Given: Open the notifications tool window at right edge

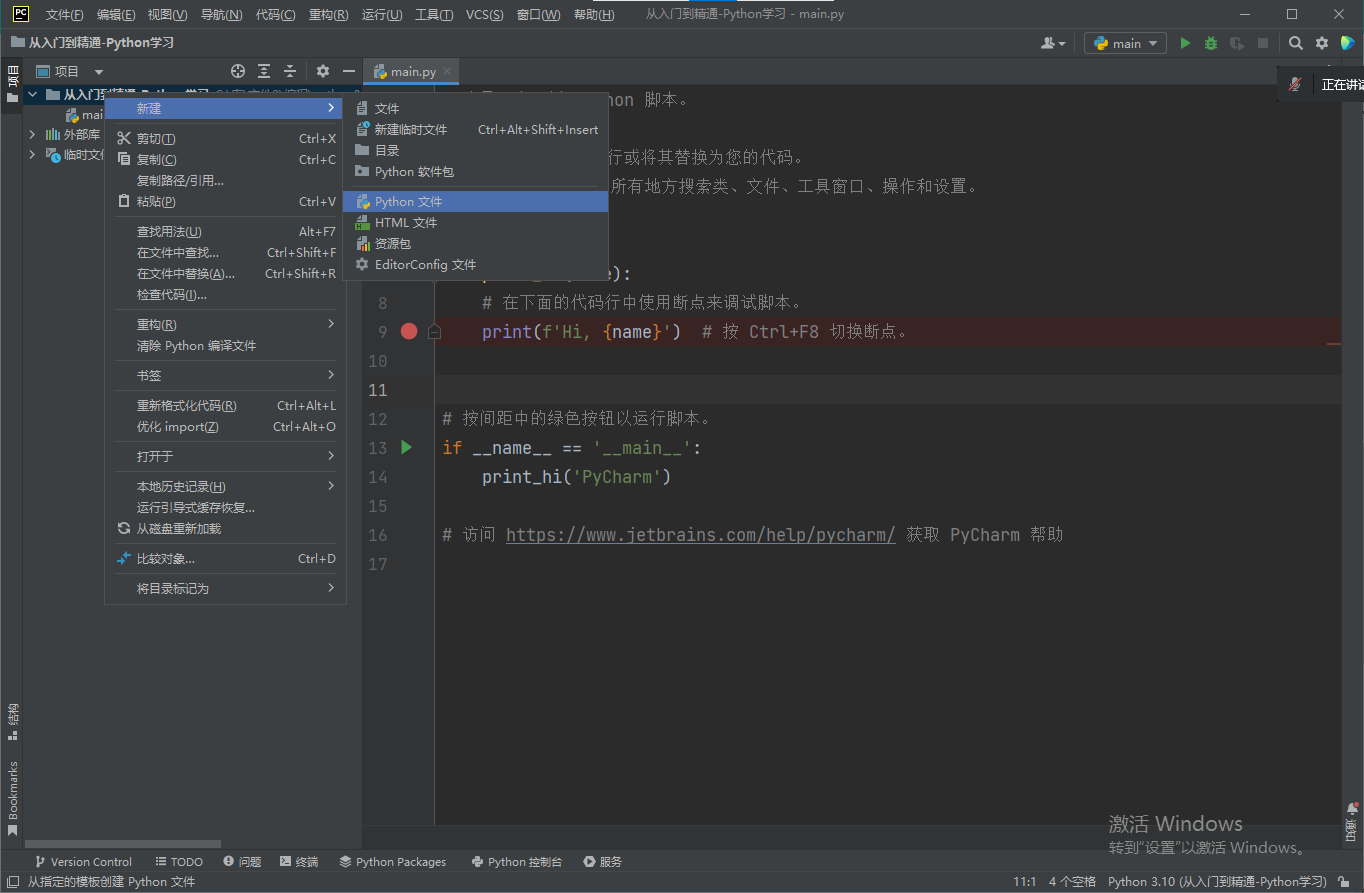Looking at the screenshot, I should click(x=1352, y=822).
